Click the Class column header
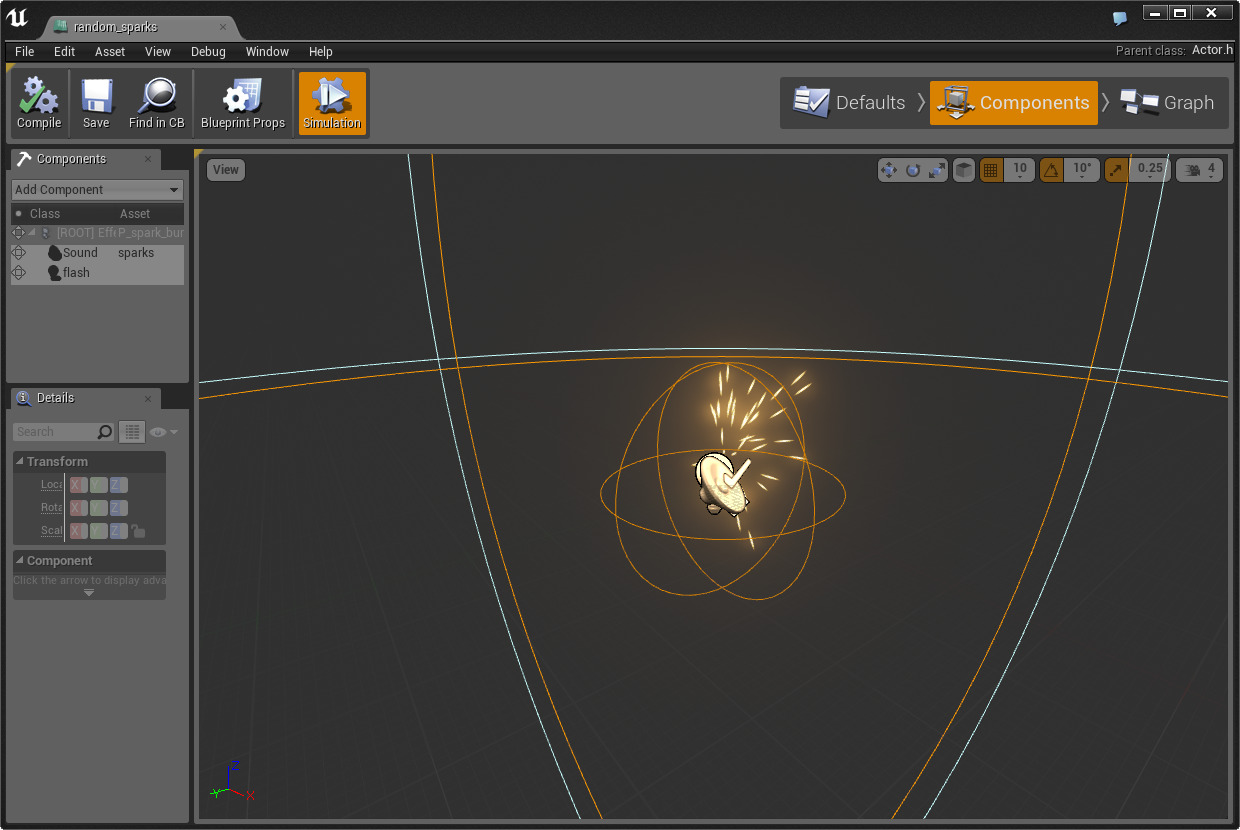Viewport: 1240px width, 830px height. [x=45, y=214]
